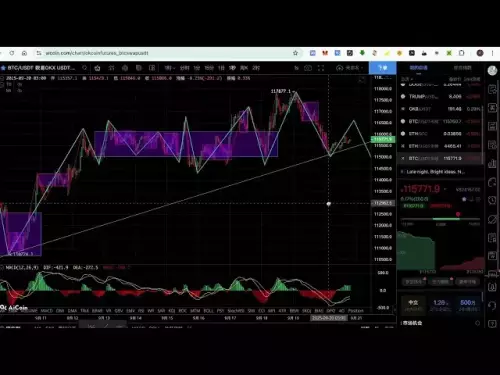The height and width of the screenshot is (375, 500).
Task: Toggle the MACD indicator at bottom bar
Action: 47,311
